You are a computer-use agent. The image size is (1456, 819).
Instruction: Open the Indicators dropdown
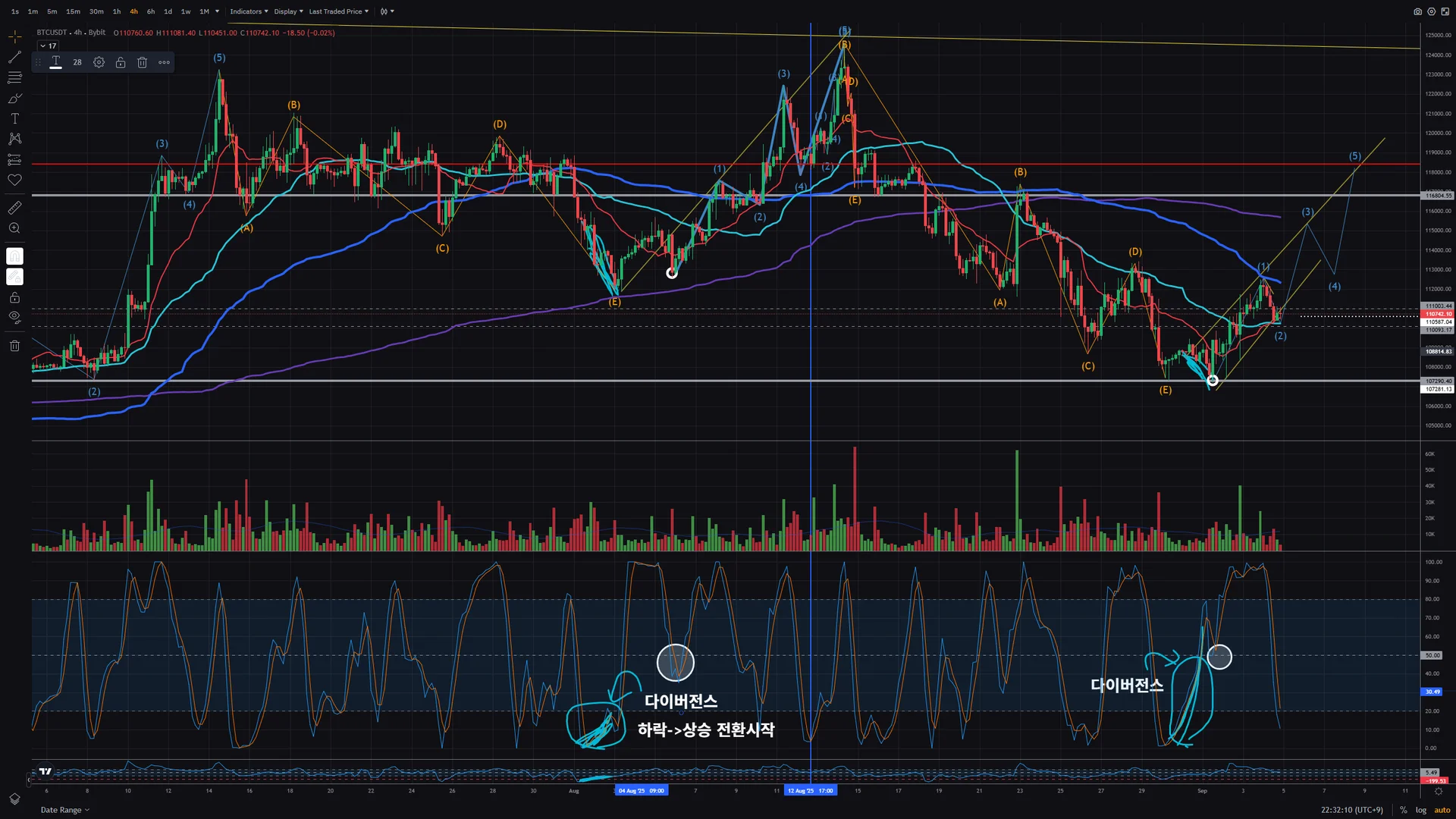point(249,11)
